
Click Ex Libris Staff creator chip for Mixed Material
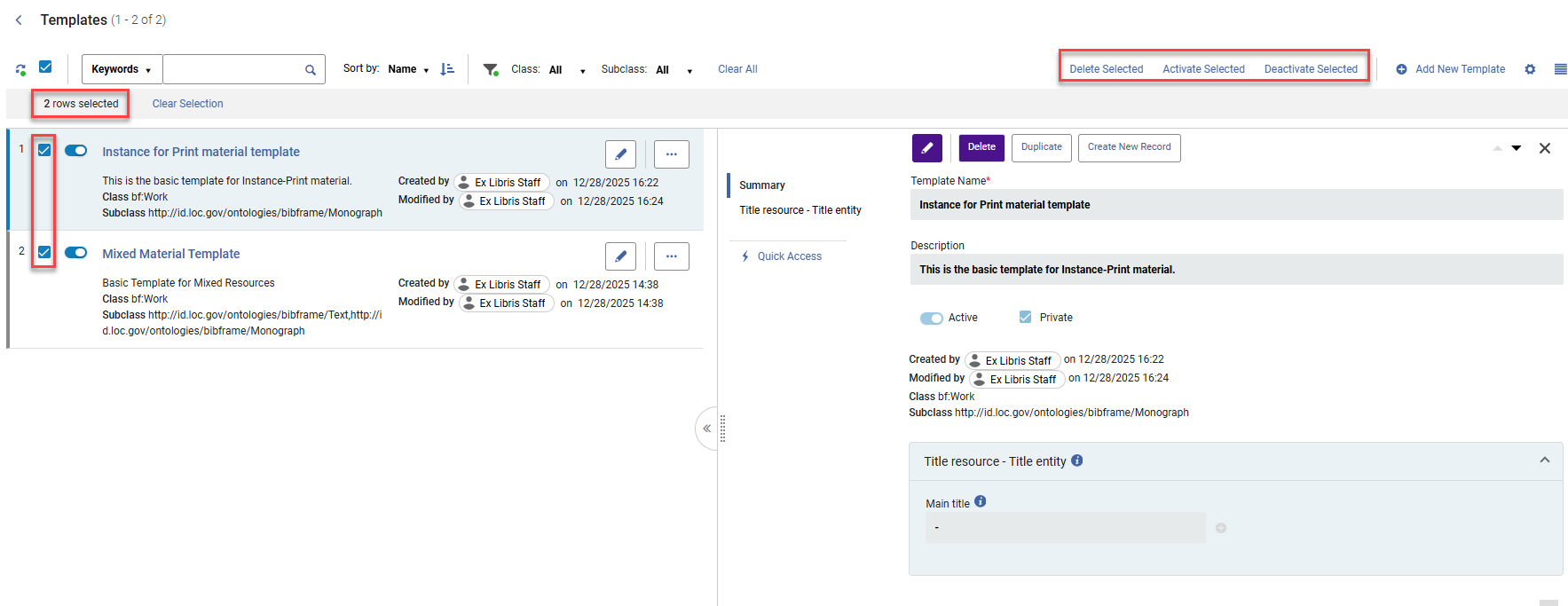(x=502, y=284)
